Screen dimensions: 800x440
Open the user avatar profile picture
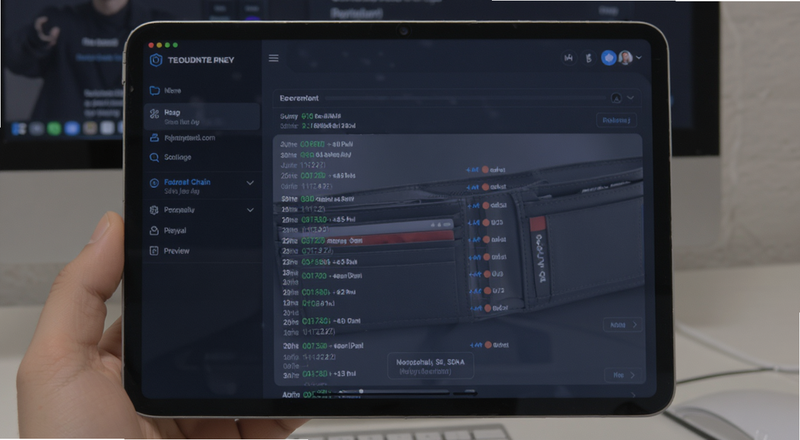(x=626, y=58)
